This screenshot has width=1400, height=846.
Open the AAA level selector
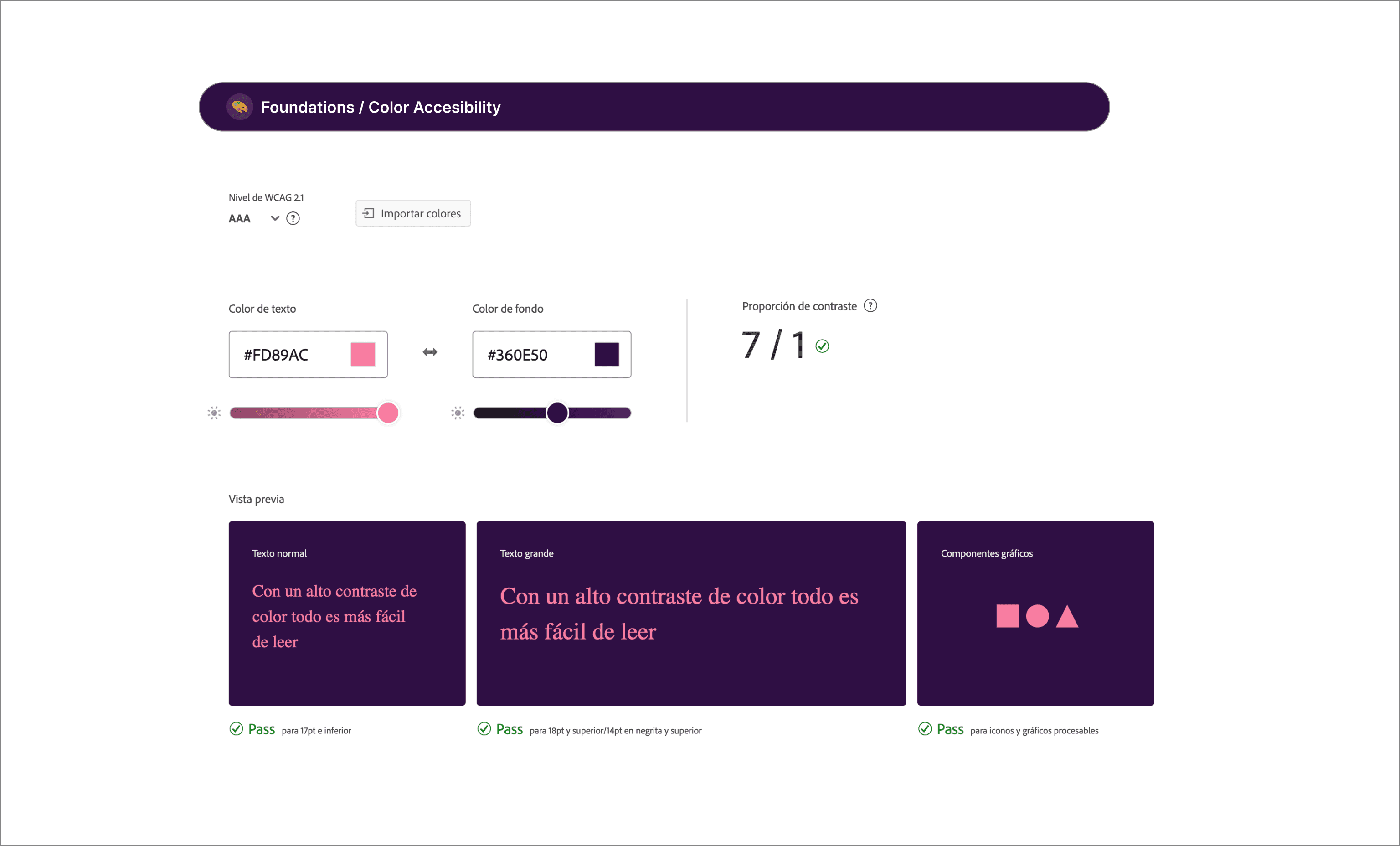[240, 219]
